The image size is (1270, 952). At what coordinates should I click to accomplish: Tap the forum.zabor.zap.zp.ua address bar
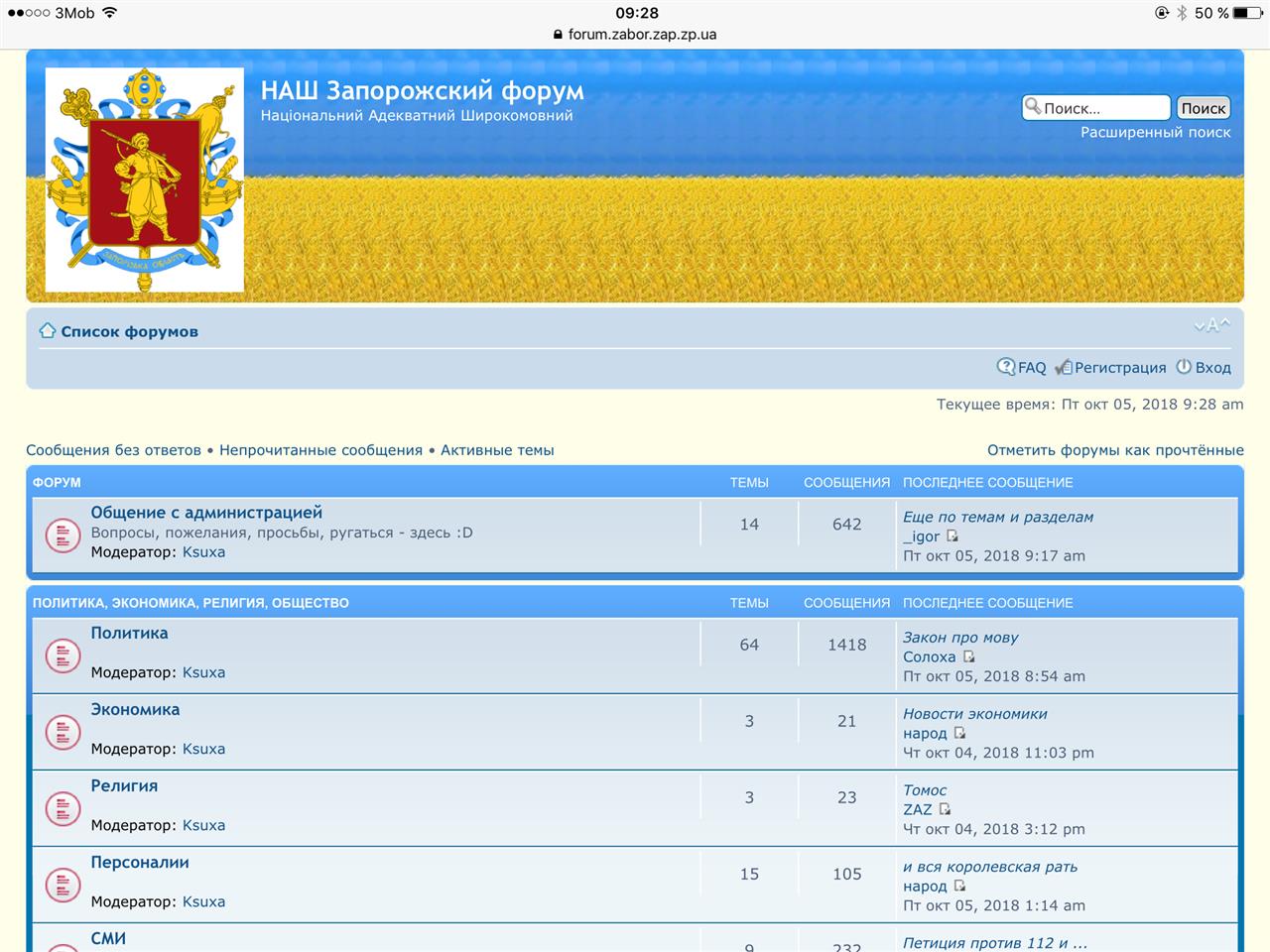click(x=635, y=34)
